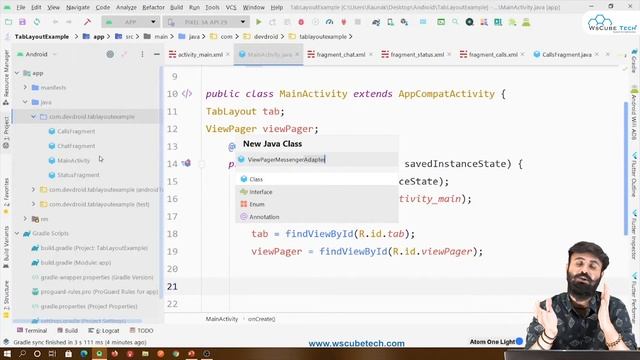The width and height of the screenshot is (640, 360).
Task: Click the green user avatar toolbar icon
Action: 527,22
